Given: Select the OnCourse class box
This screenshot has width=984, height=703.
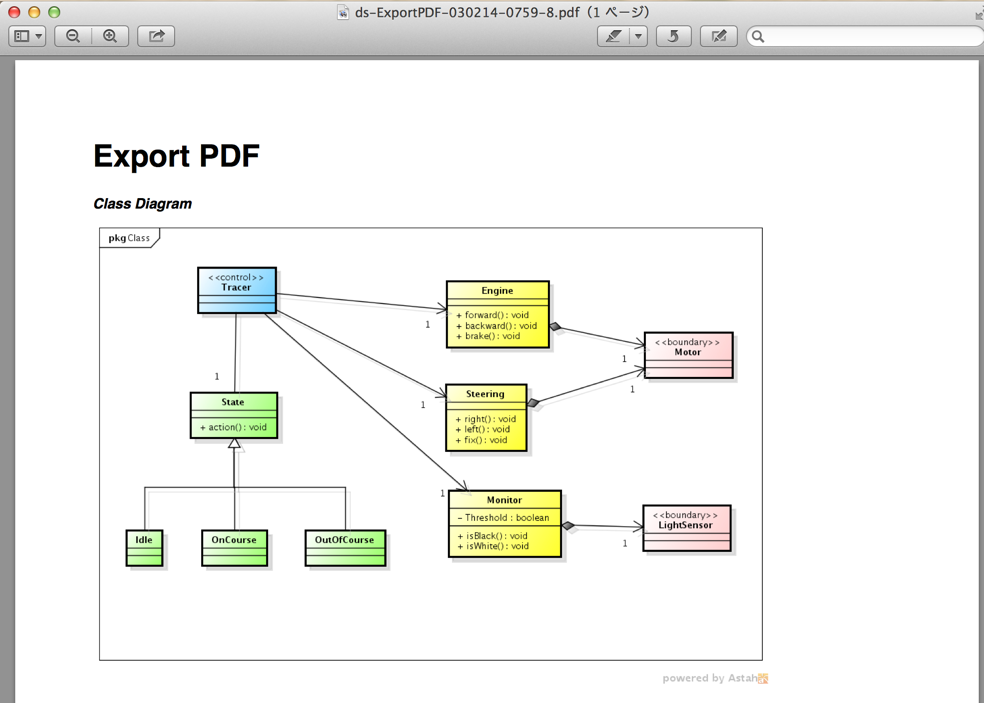Looking at the screenshot, I should point(234,548).
